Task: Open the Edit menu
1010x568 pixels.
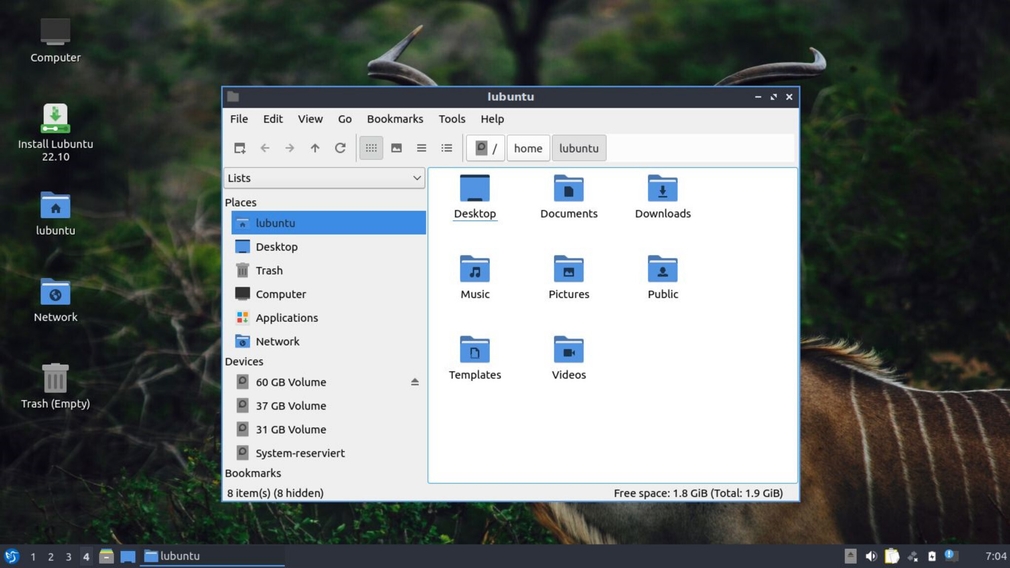Action: (272, 118)
